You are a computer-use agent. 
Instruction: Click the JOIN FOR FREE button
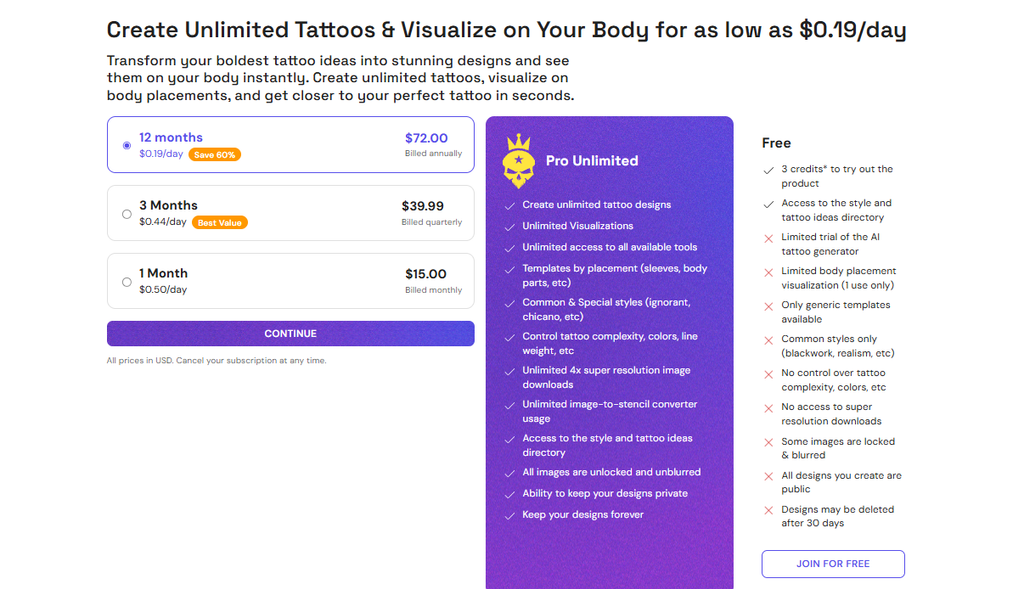coord(833,564)
